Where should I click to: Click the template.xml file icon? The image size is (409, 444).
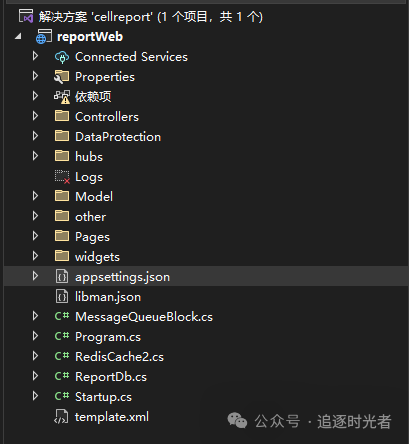click(x=61, y=417)
